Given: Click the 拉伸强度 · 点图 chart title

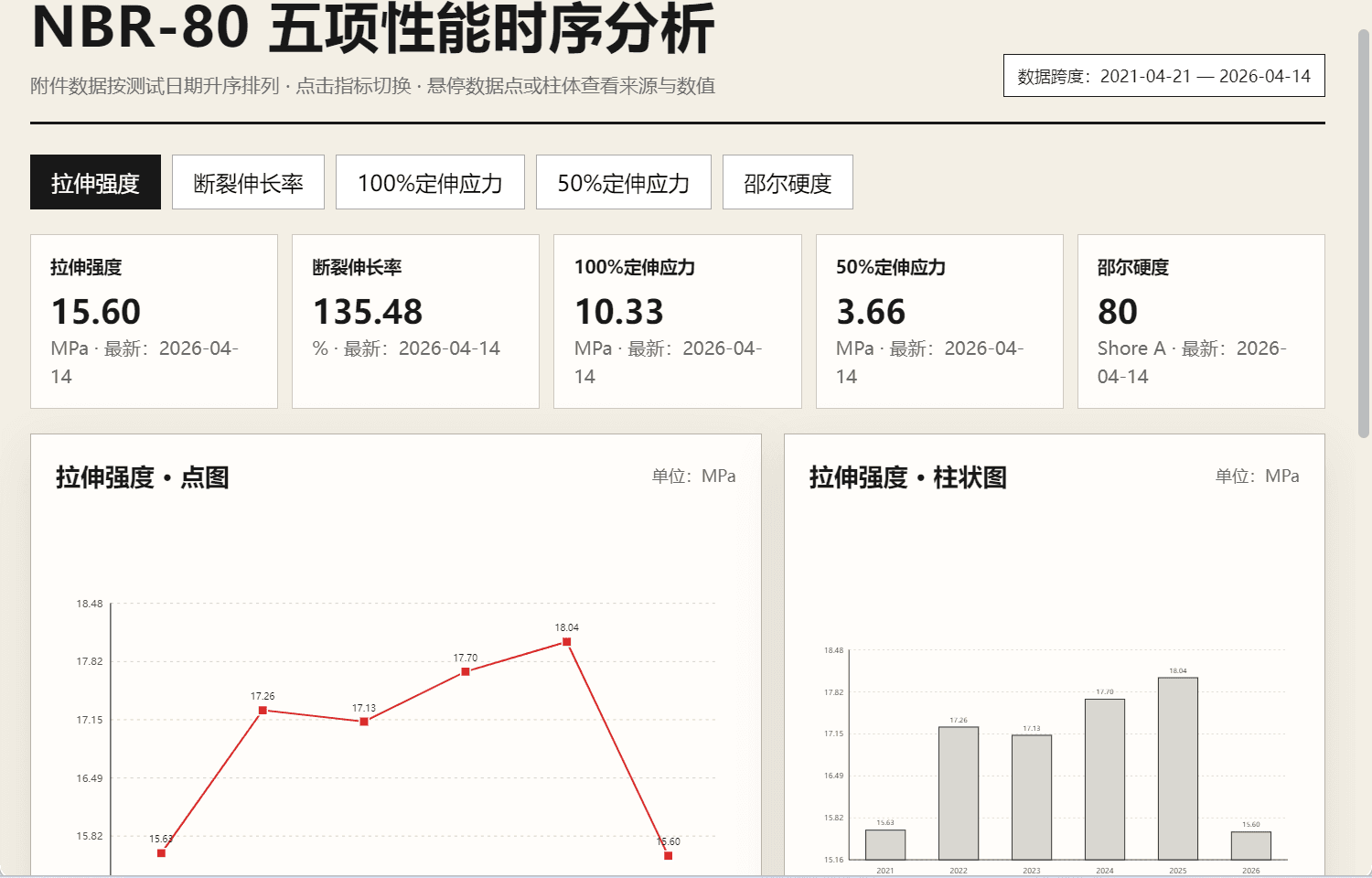Looking at the screenshot, I should click(x=142, y=477).
